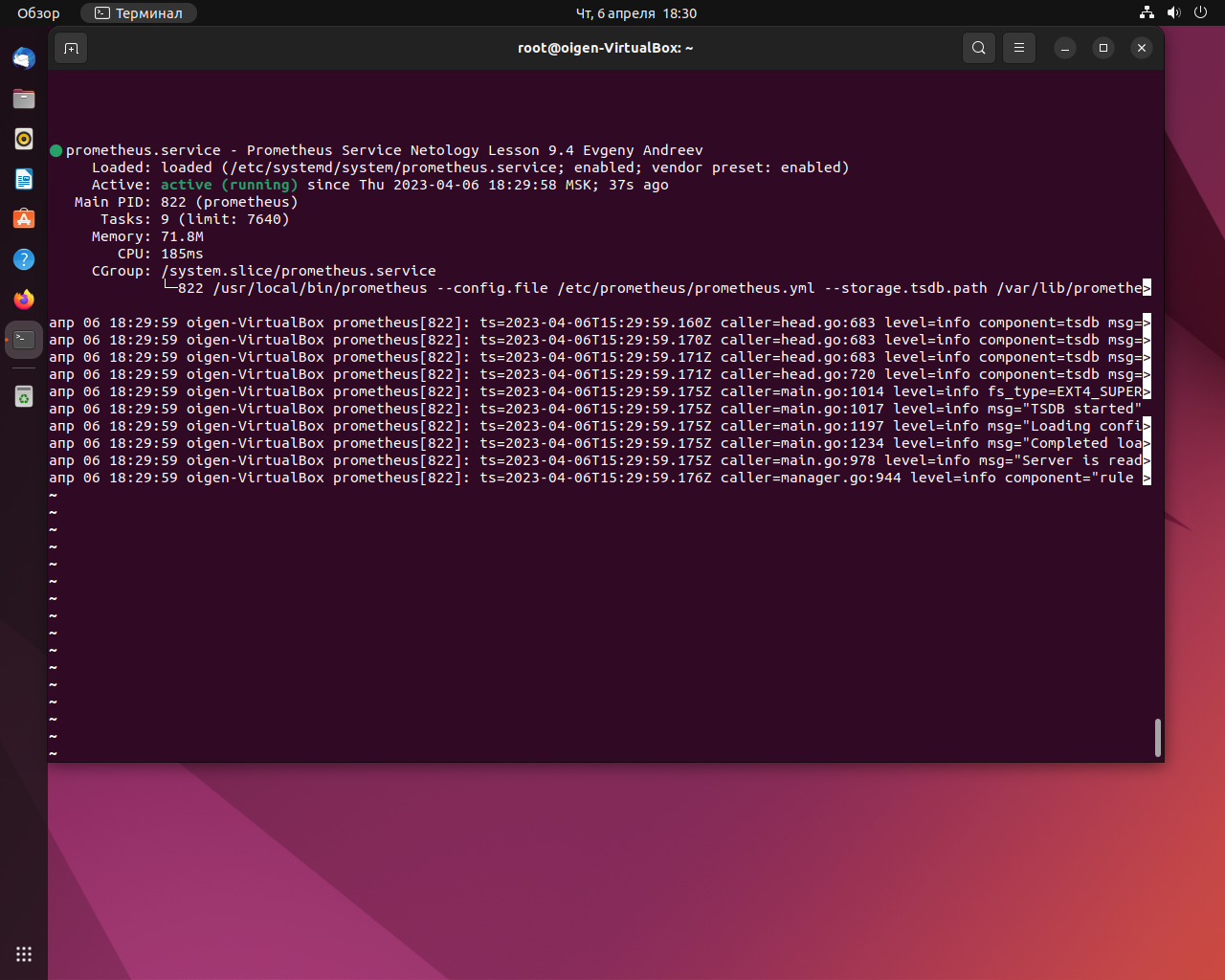Launch Software Updater from the dock
The image size is (1225, 980).
23,395
